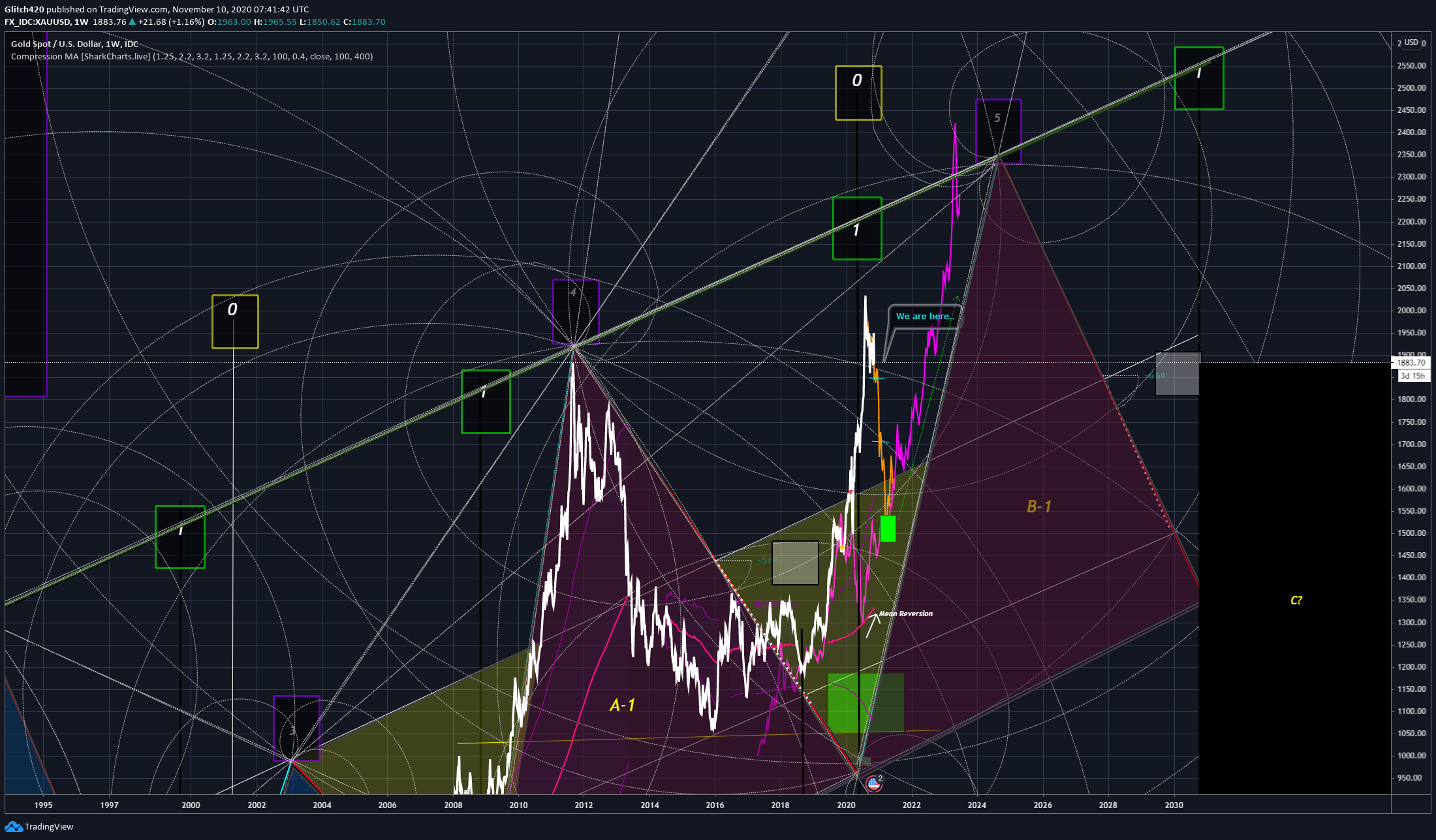Screen dimensions: 1436x840
Task: Click the 1700.00 price axis label
Action: pos(1411,444)
